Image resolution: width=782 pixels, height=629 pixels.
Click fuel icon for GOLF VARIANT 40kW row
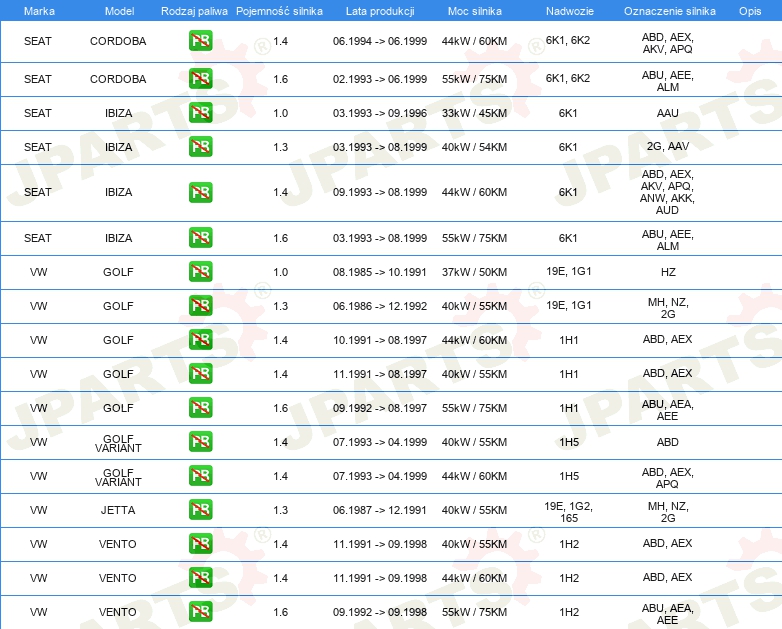(x=200, y=441)
